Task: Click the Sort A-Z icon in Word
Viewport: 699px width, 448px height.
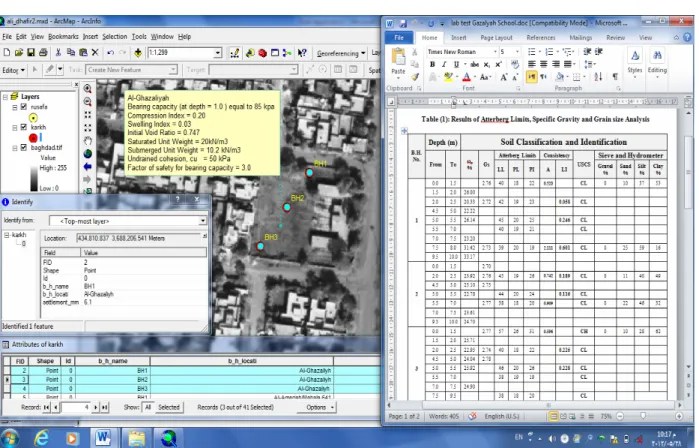Action: pyautogui.click(x=598, y=77)
